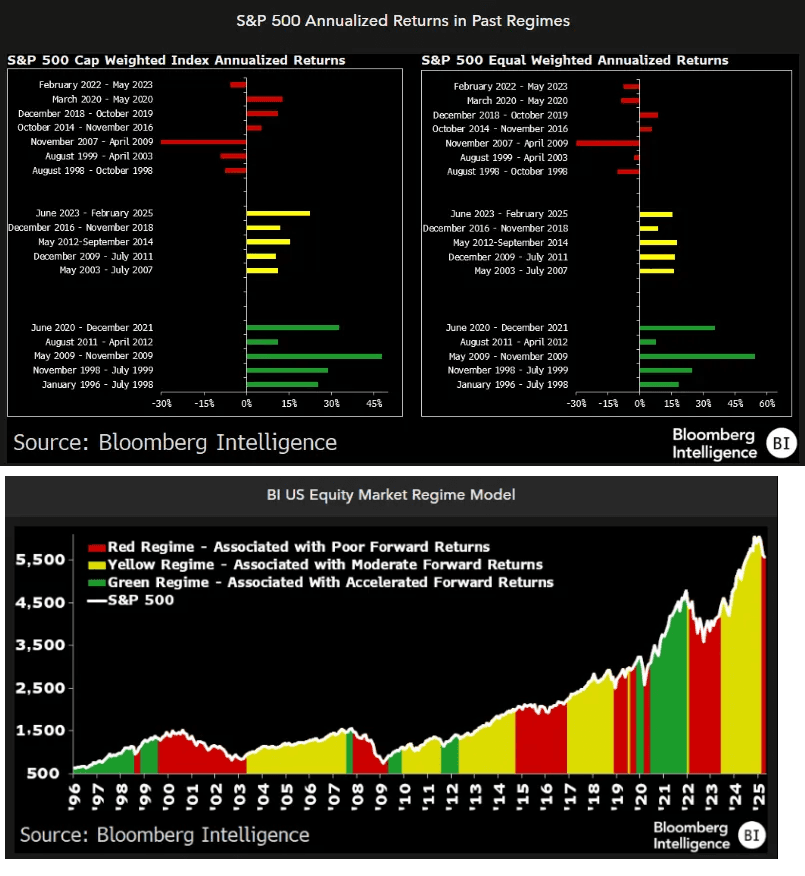The image size is (805, 876).
Task: Click 'December 2009 - July 2011' in Equal Weighted chart
Action: click(x=508, y=257)
